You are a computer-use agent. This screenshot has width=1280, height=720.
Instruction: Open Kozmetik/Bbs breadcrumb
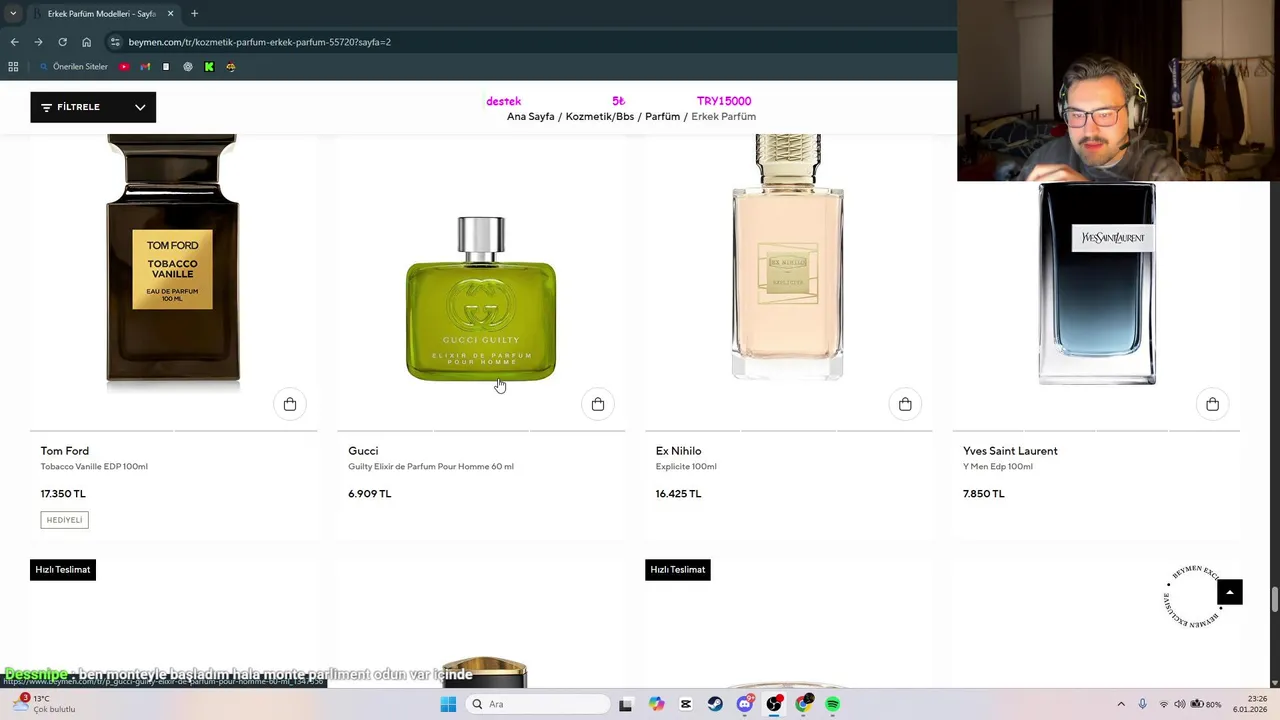(x=600, y=117)
